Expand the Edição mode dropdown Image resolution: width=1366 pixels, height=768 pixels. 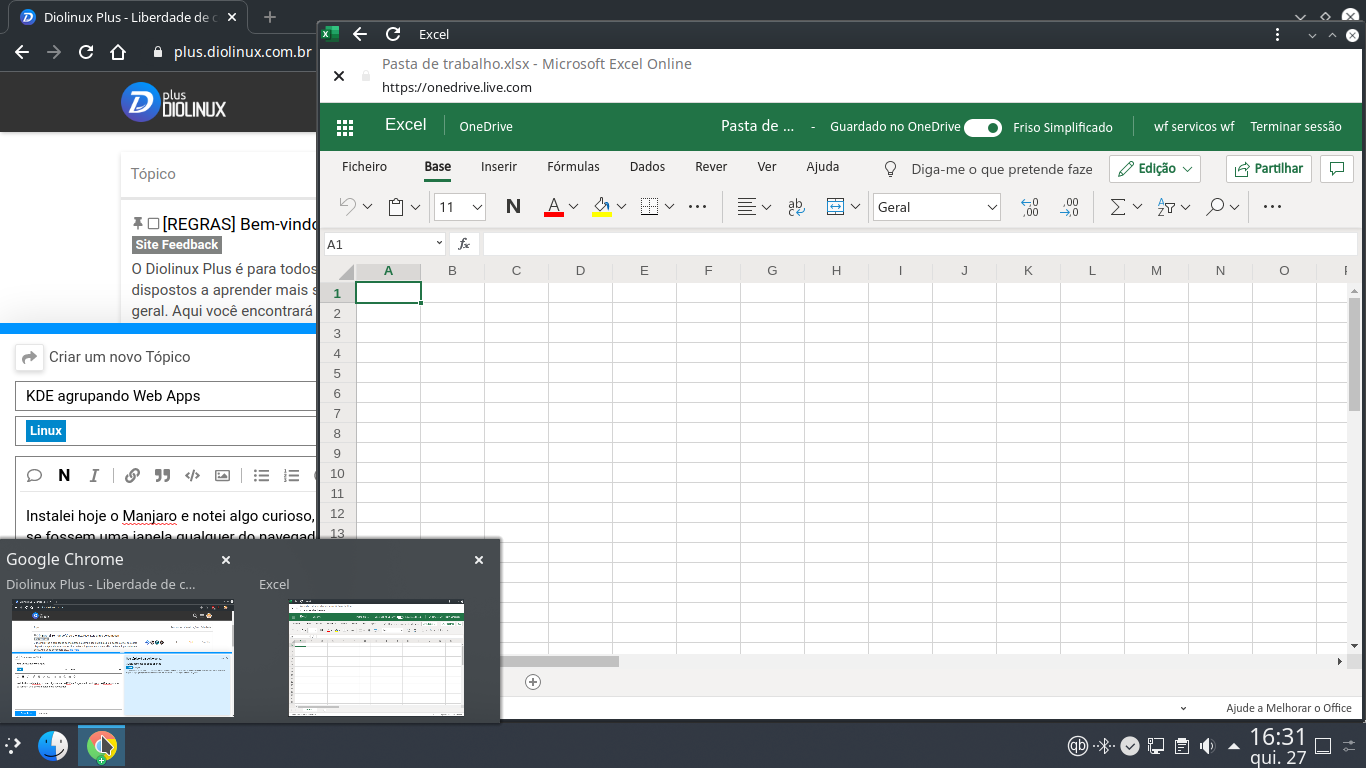[x=1154, y=169]
